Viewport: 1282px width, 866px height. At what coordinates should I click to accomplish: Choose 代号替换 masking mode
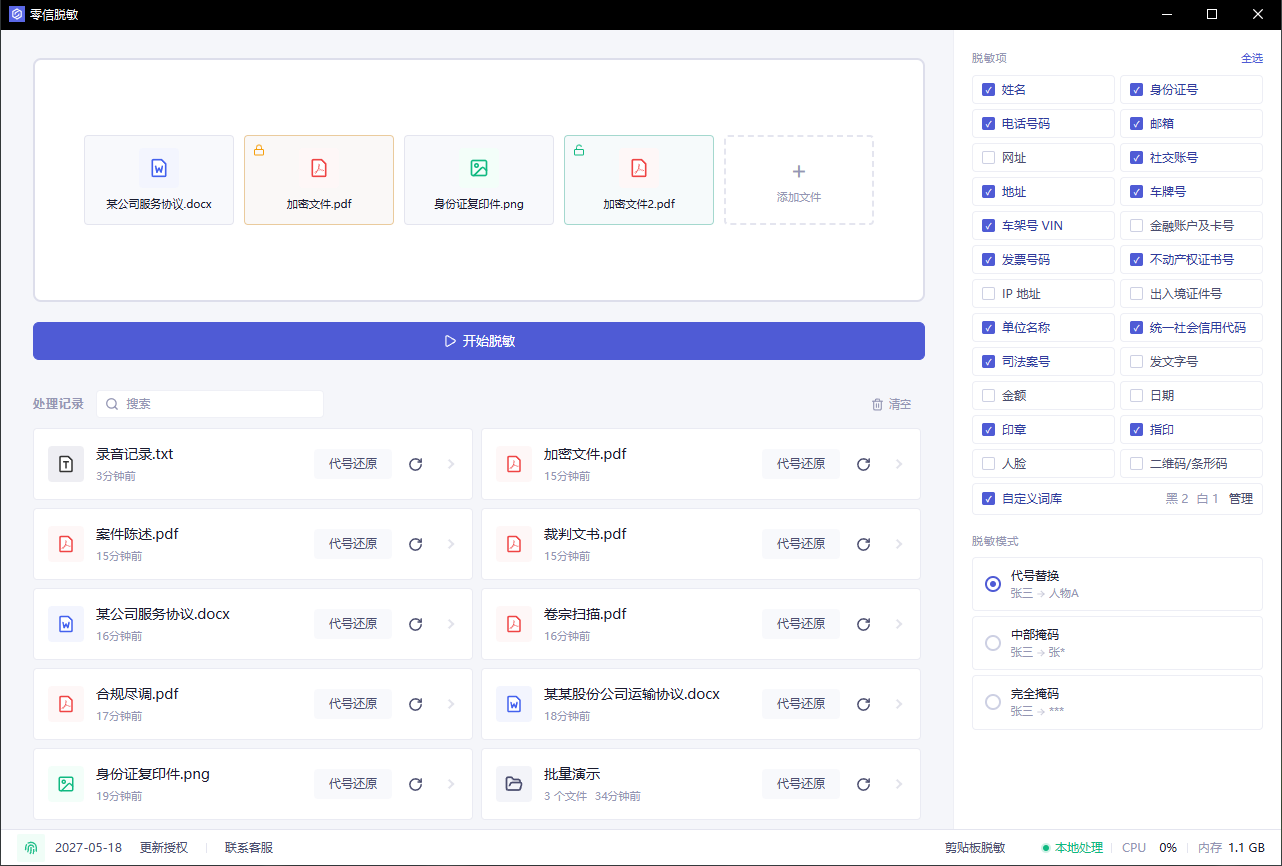1117,584
